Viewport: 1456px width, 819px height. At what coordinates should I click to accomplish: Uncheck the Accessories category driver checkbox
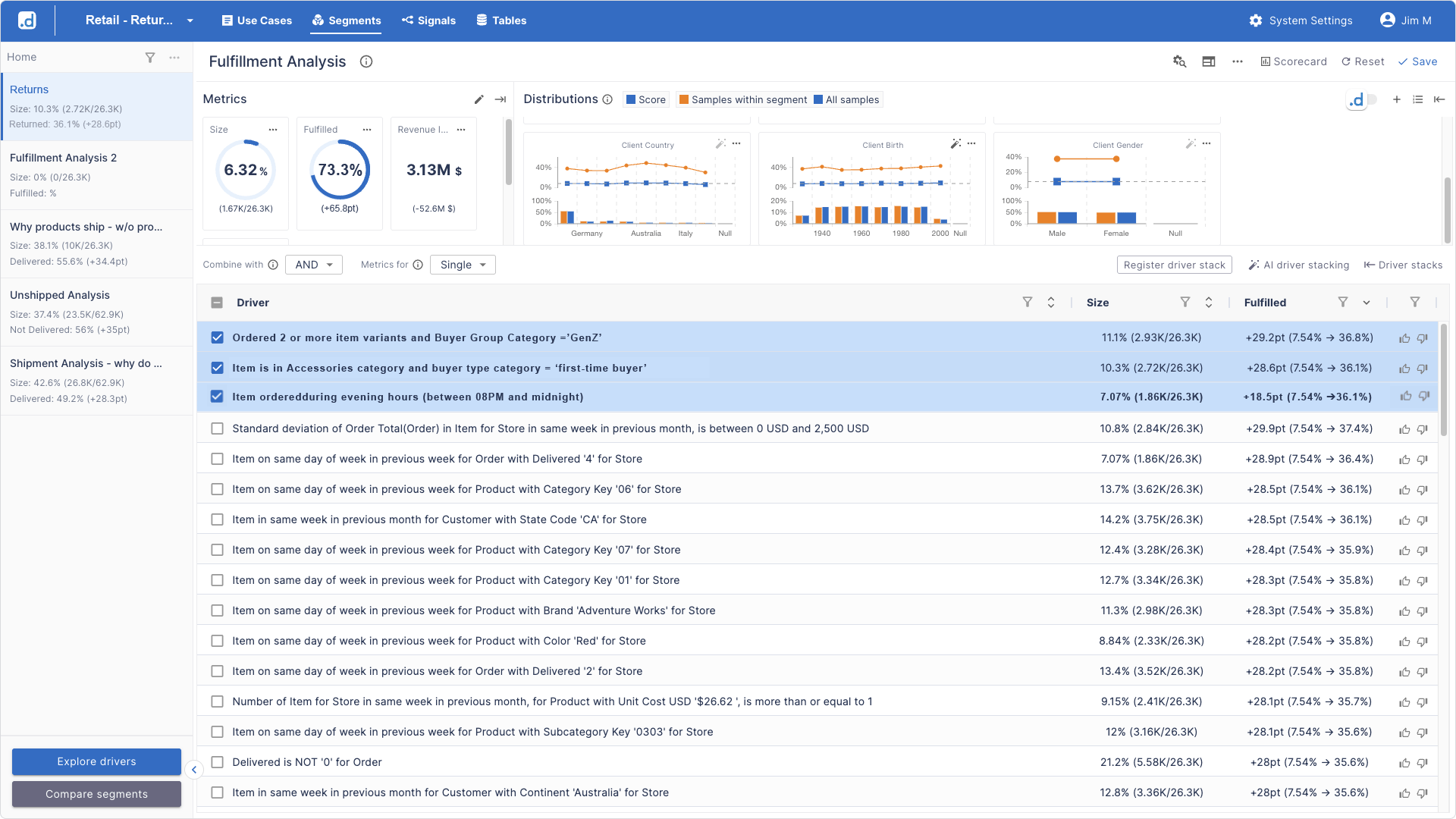[217, 368]
